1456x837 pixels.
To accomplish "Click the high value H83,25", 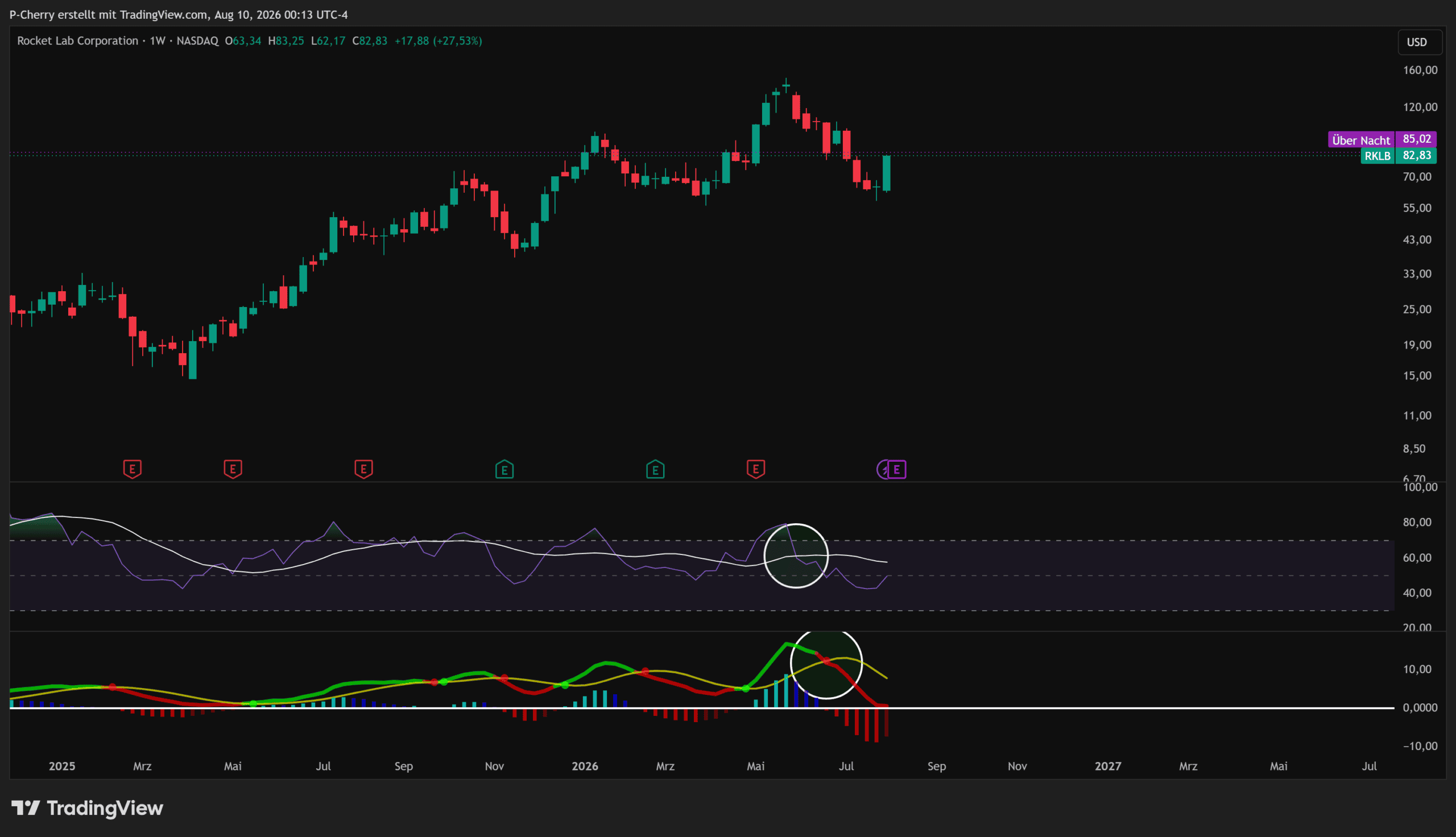I will [x=286, y=41].
